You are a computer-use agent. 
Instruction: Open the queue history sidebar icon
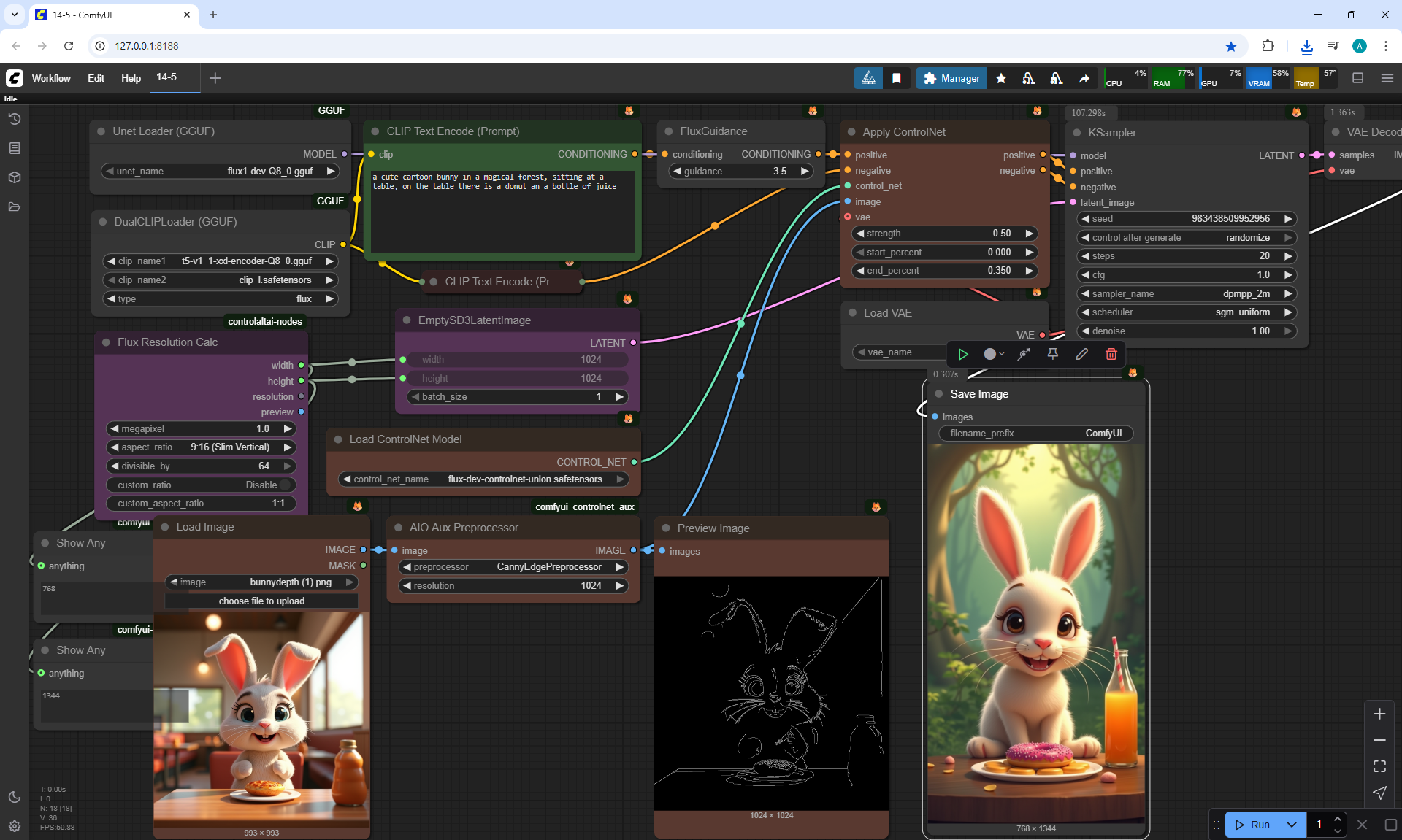15,119
